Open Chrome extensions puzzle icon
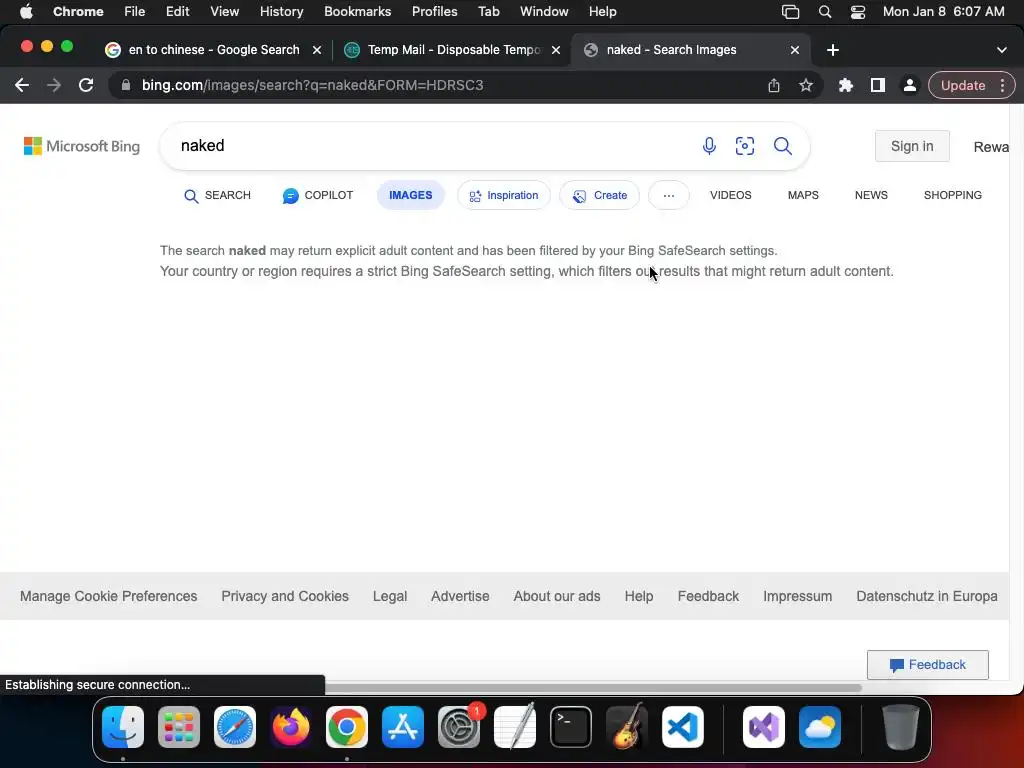The height and width of the screenshot is (768, 1024). (846, 85)
